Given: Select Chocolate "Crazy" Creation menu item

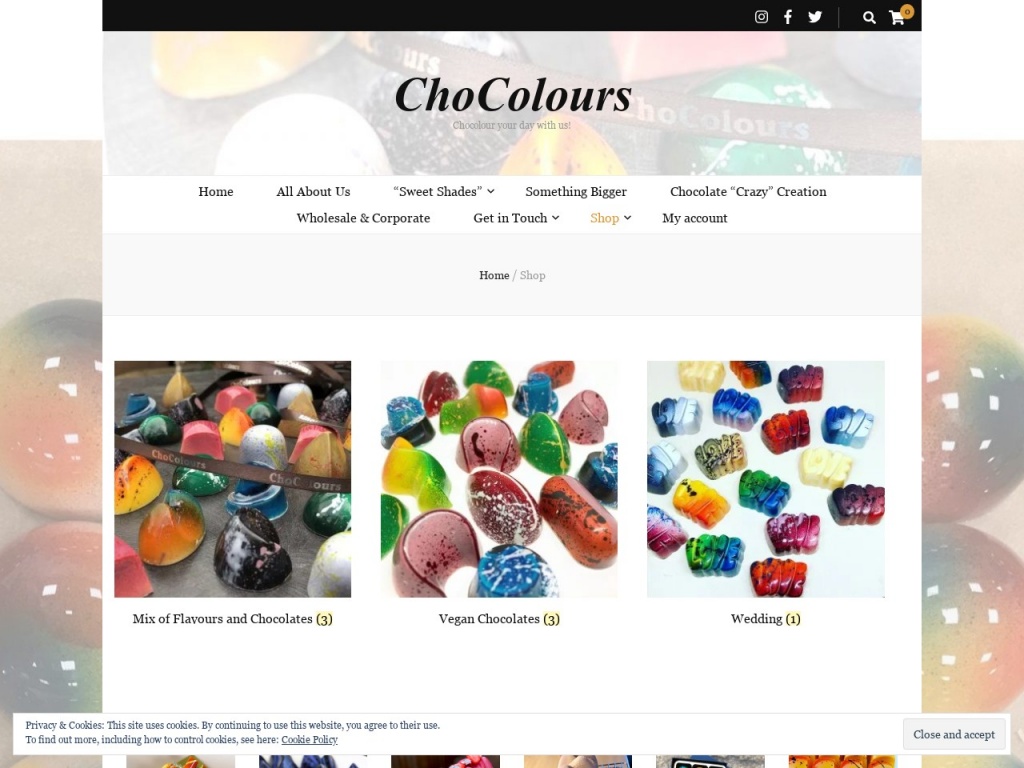Looking at the screenshot, I should pyautogui.click(x=748, y=191).
